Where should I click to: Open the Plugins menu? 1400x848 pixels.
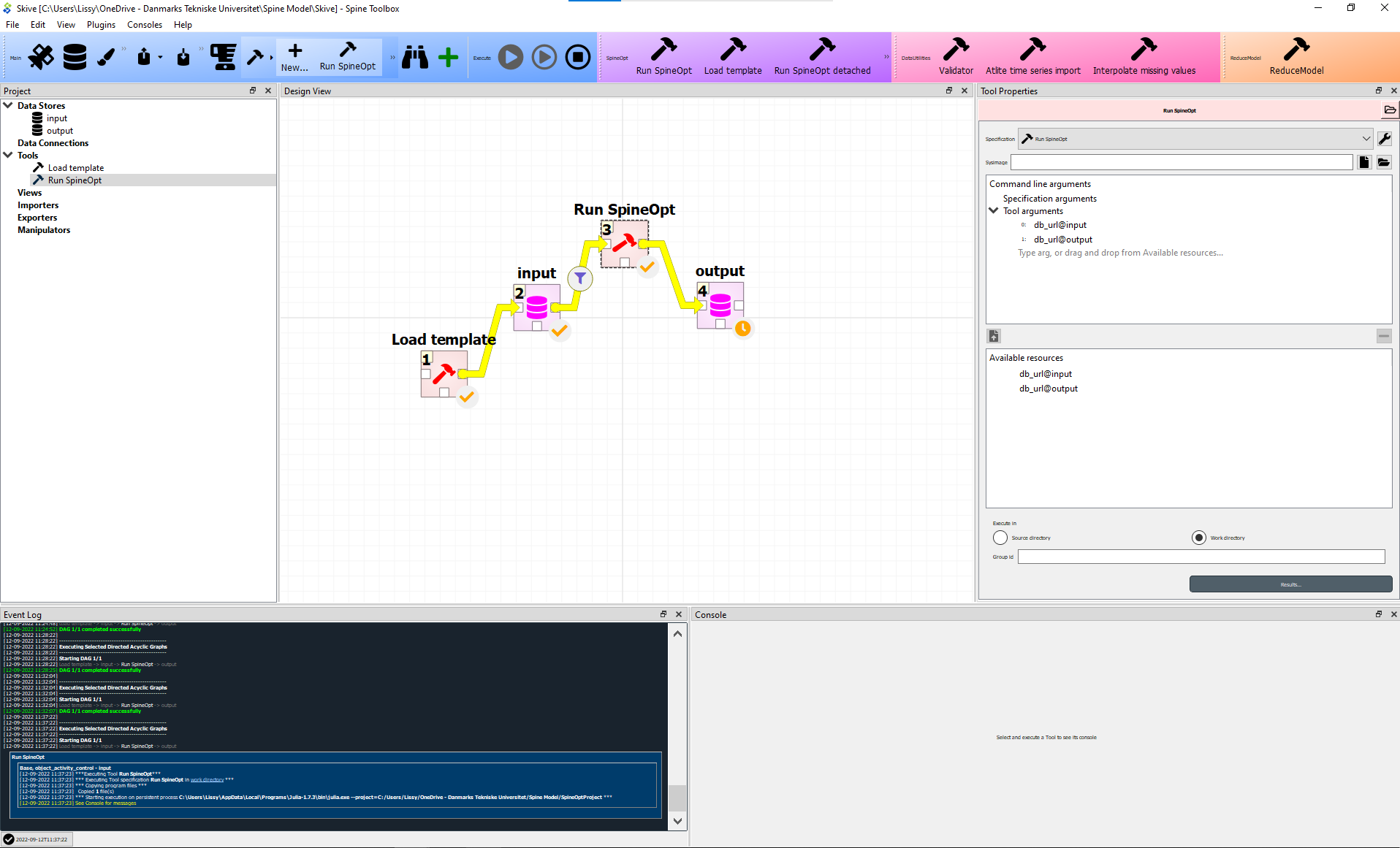[x=101, y=24]
